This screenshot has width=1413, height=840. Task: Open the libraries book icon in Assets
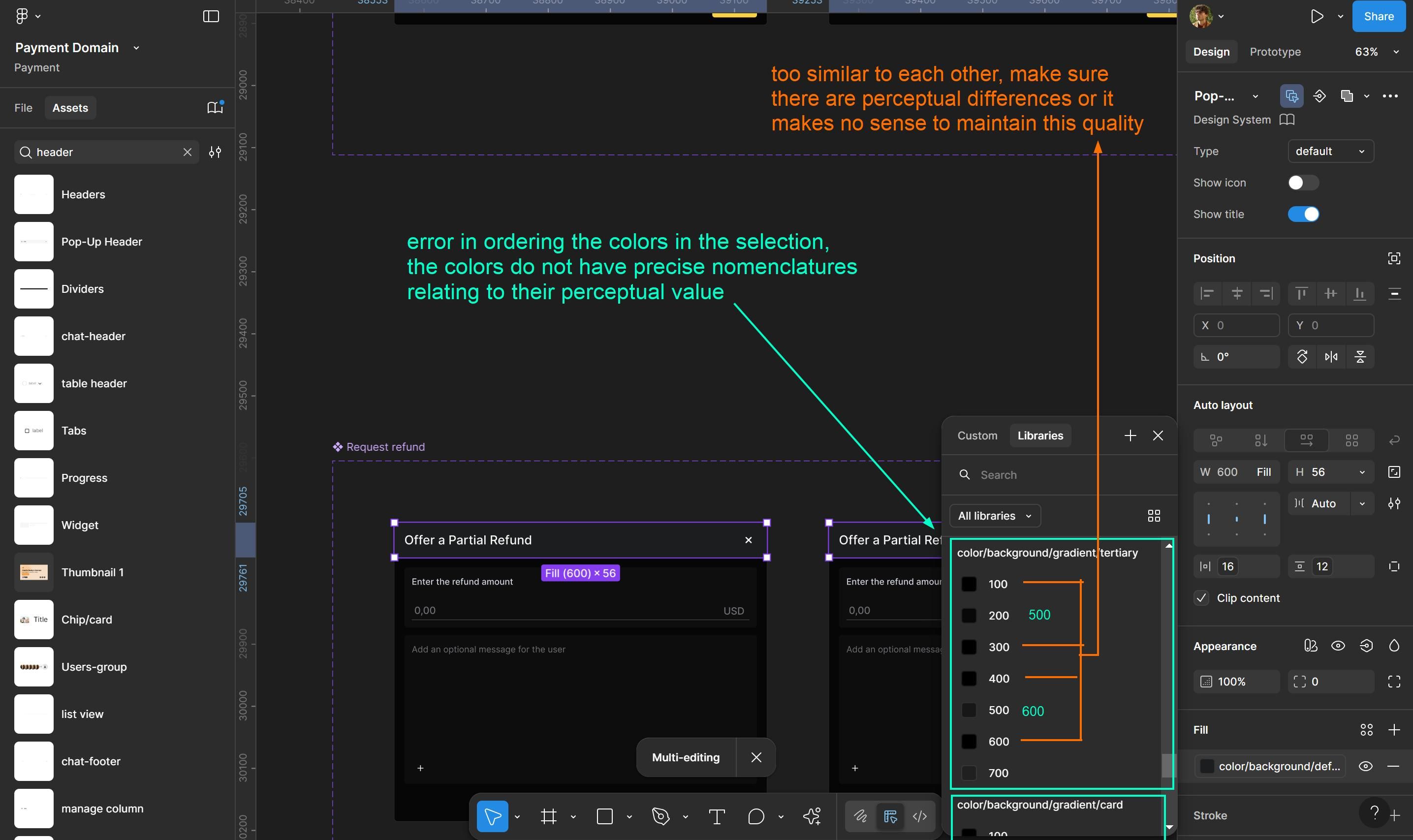click(215, 108)
